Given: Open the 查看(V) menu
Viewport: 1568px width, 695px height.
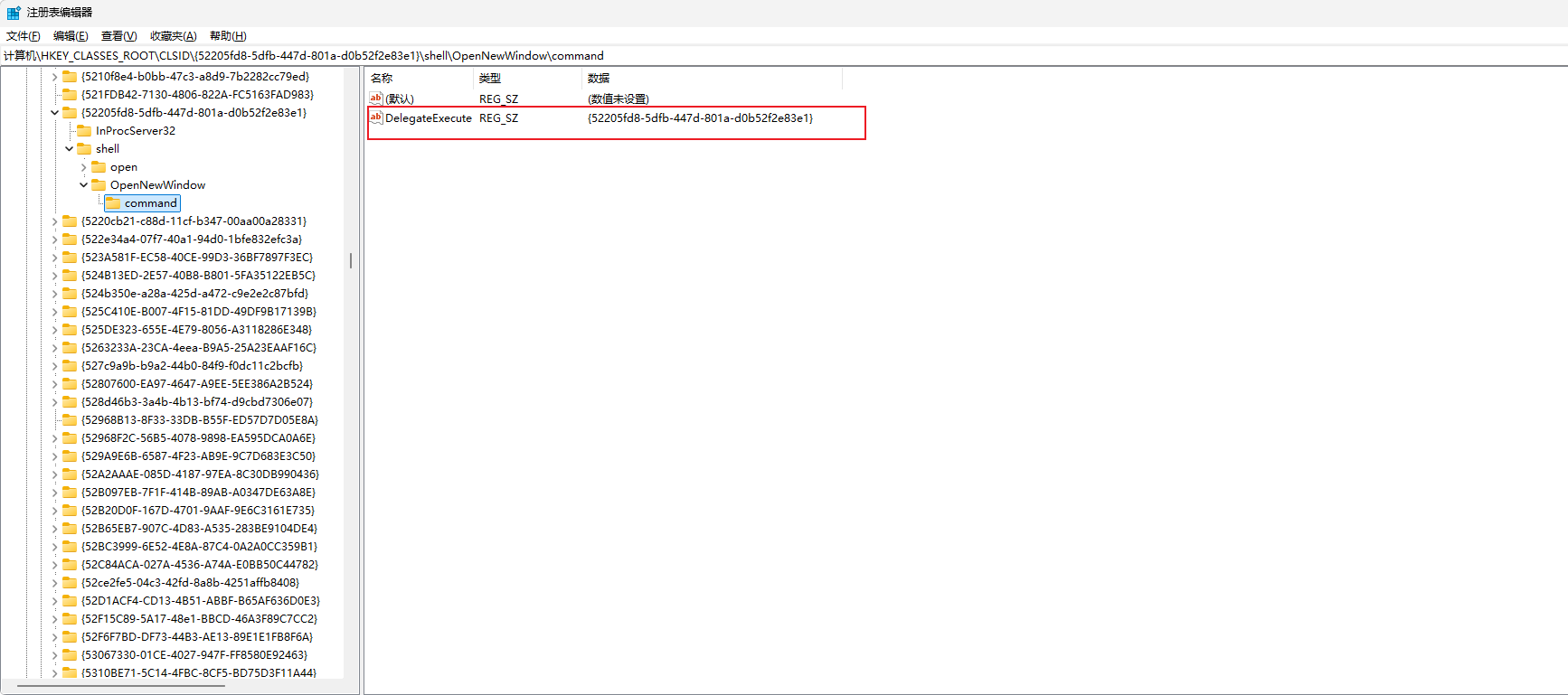Looking at the screenshot, I should pyautogui.click(x=118, y=36).
